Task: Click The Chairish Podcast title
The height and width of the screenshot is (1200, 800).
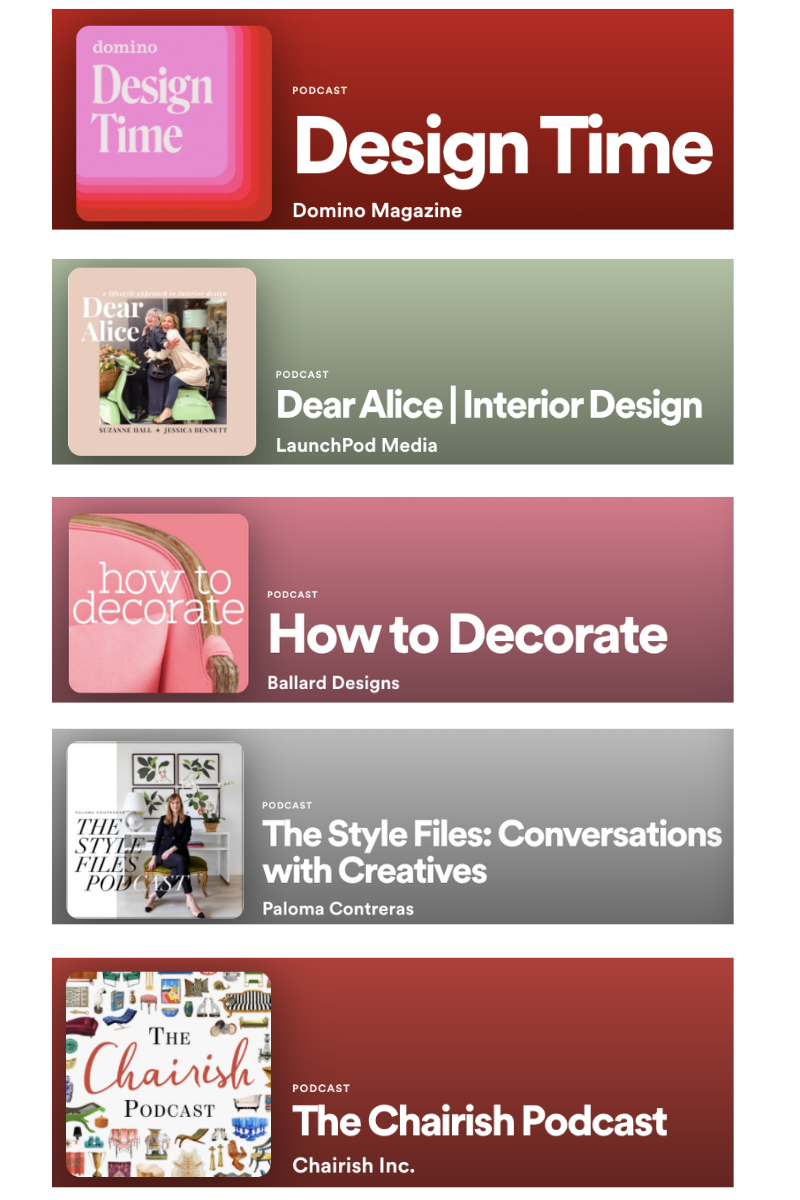Action: coord(480,1121)
